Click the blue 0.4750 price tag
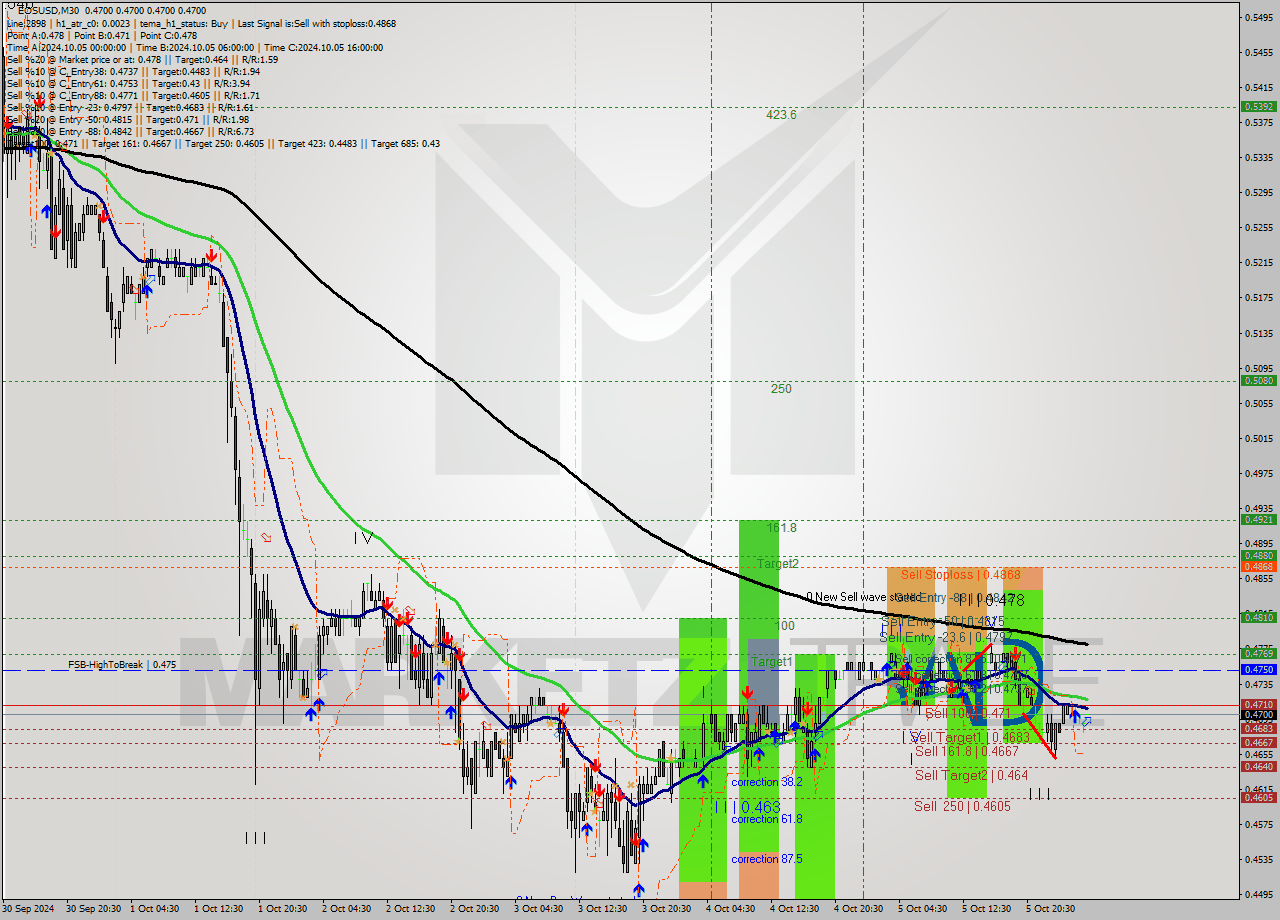The image size is (1280, 920). (1258, 669)
